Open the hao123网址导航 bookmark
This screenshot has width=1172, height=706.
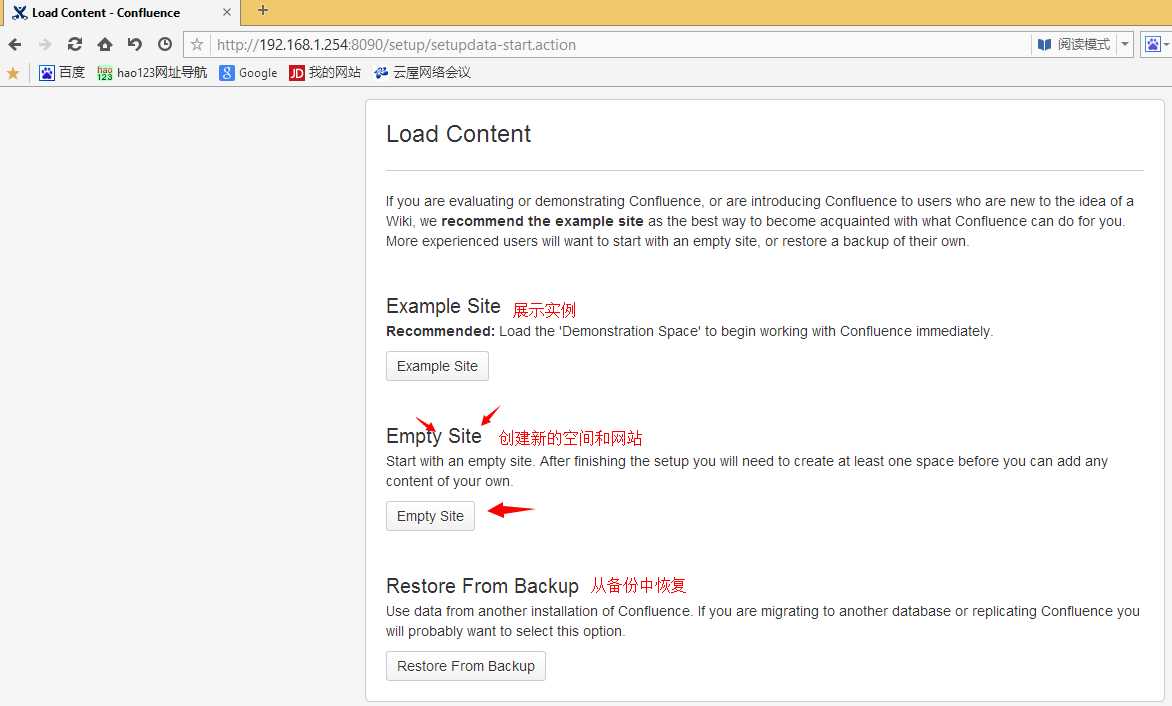(x=152, y=72)
